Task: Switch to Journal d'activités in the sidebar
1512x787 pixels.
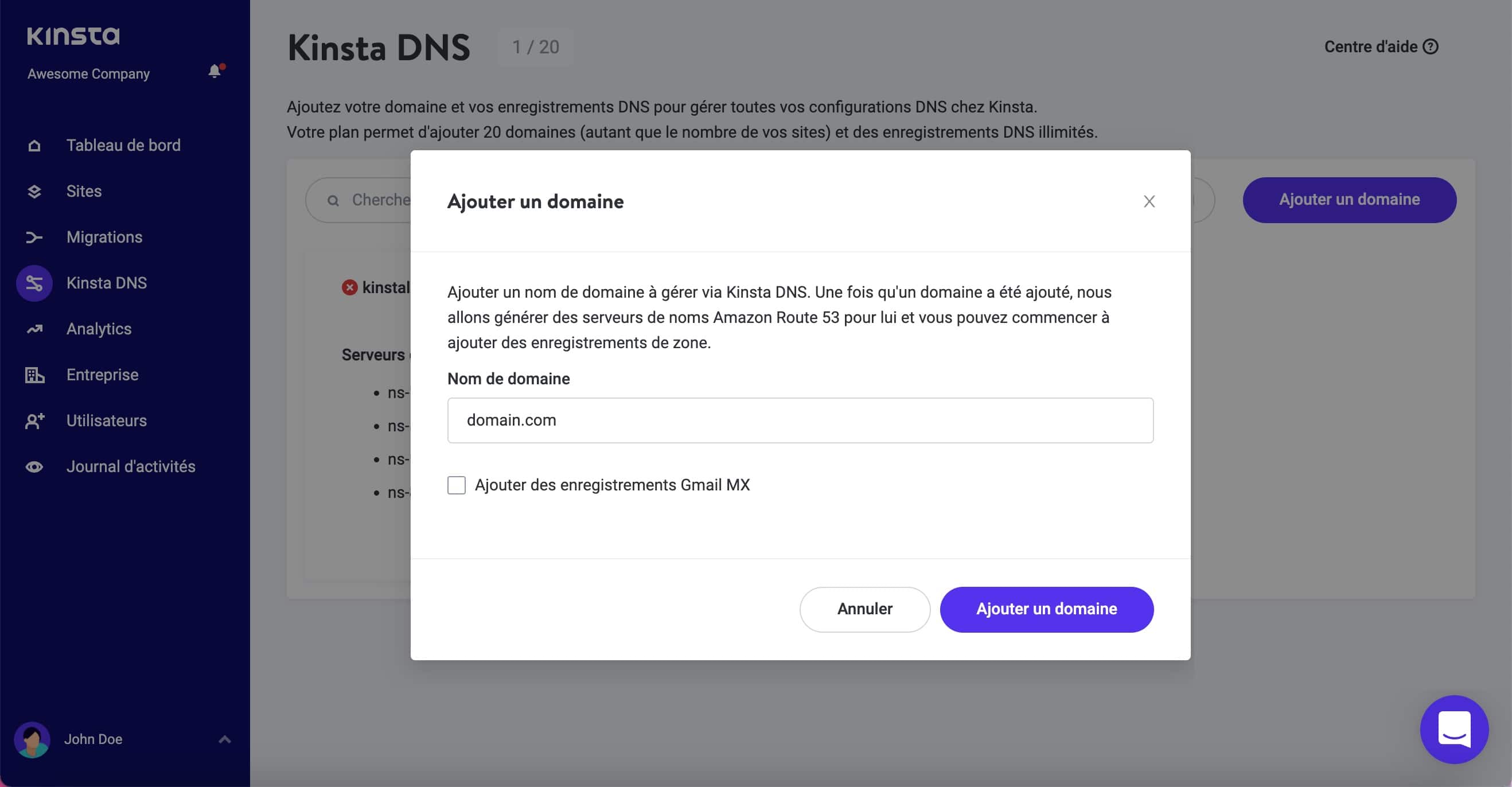Action: 130,466
